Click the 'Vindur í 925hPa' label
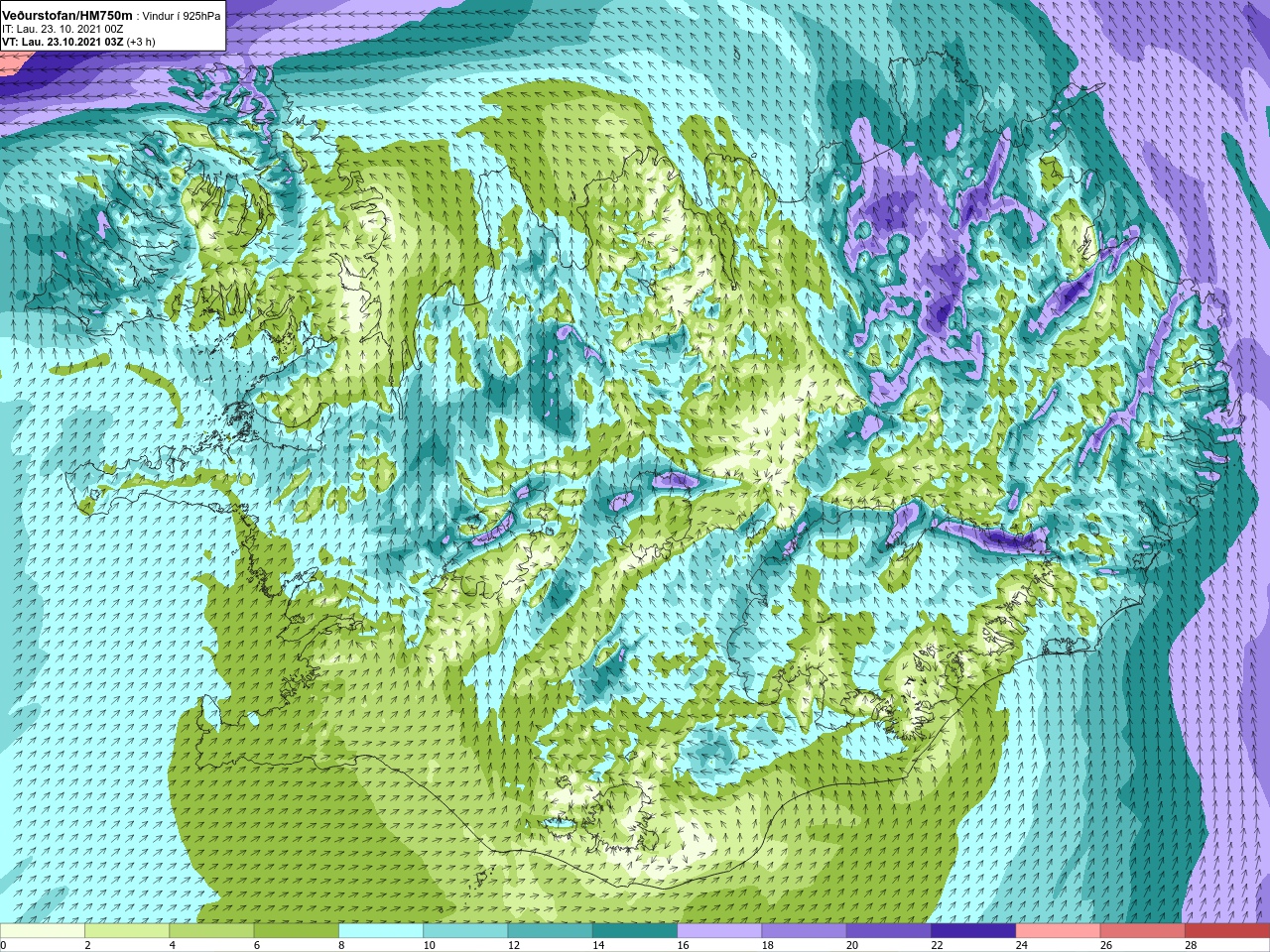 [x=182, y=17]
